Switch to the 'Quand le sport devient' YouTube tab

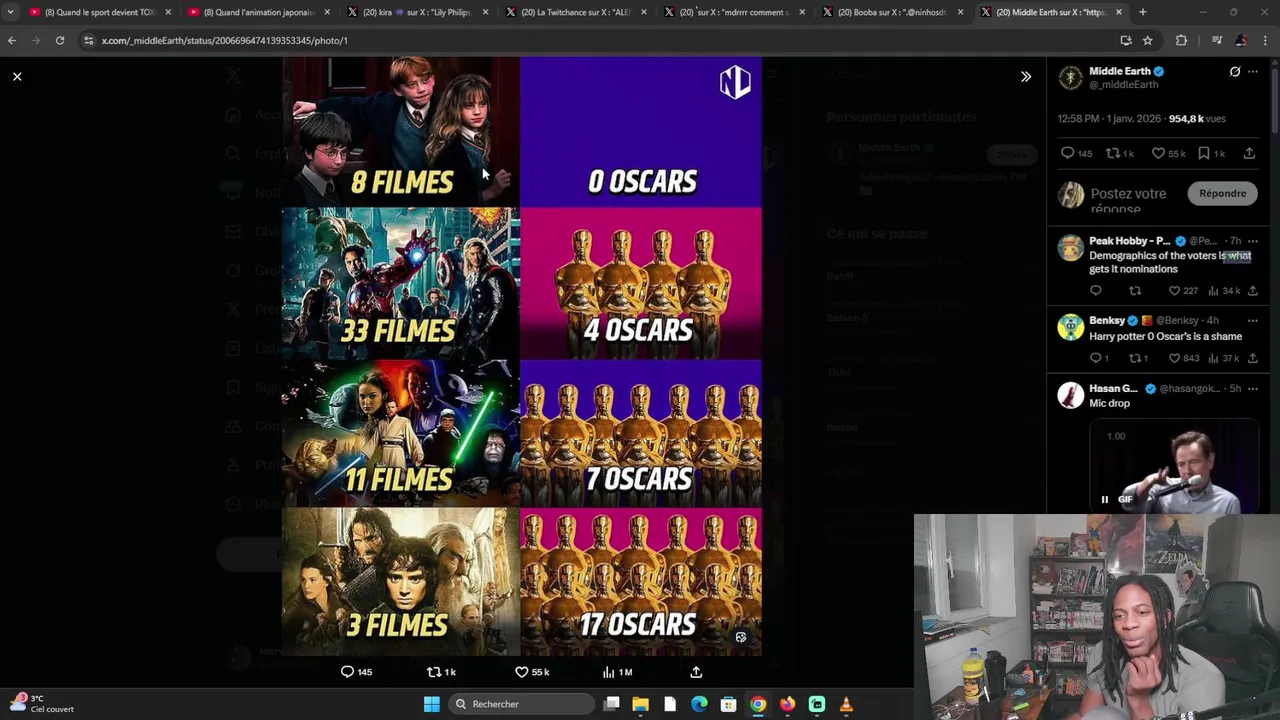point(100,12)
